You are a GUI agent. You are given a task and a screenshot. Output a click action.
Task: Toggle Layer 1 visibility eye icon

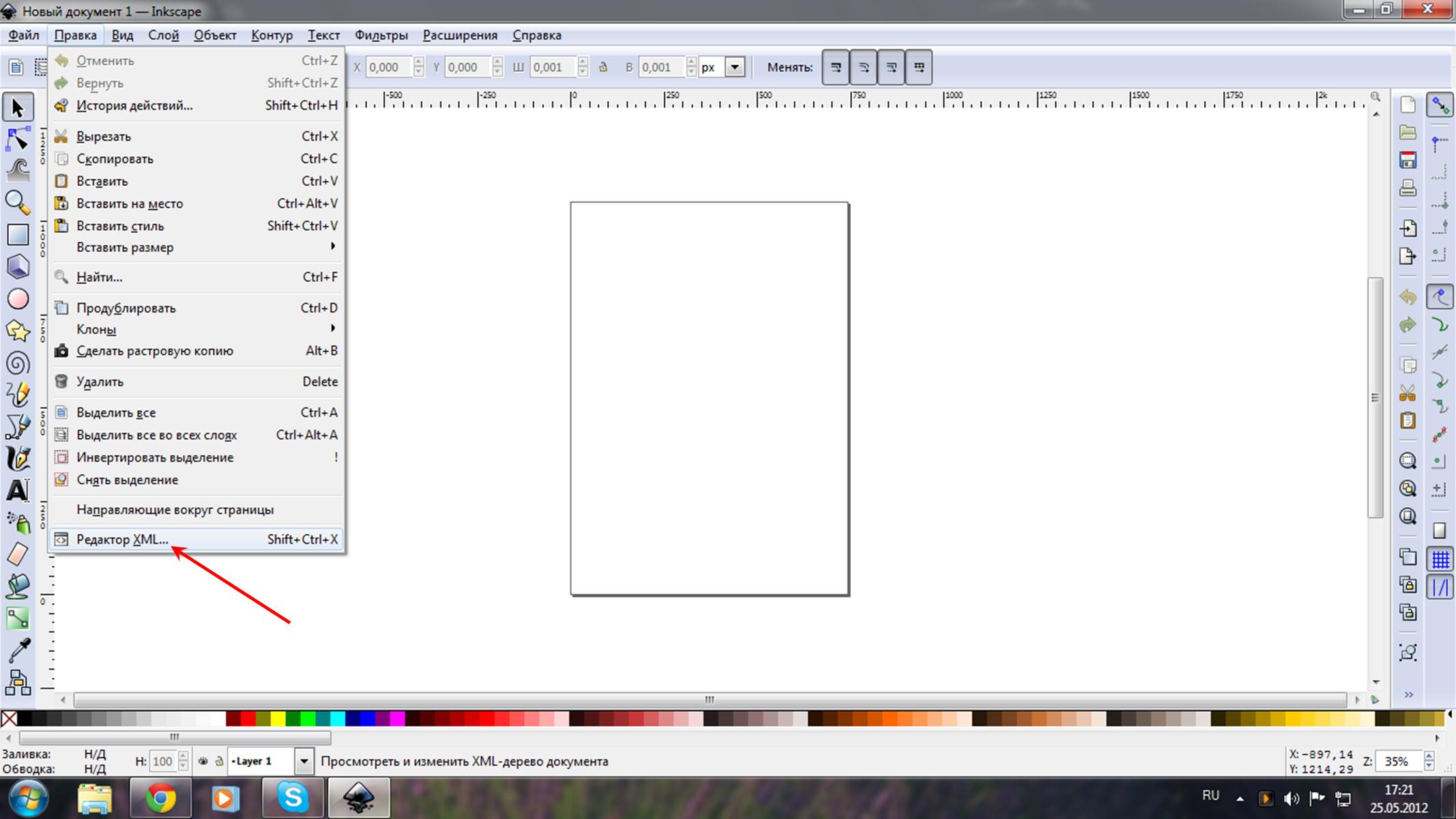(203, 761)
